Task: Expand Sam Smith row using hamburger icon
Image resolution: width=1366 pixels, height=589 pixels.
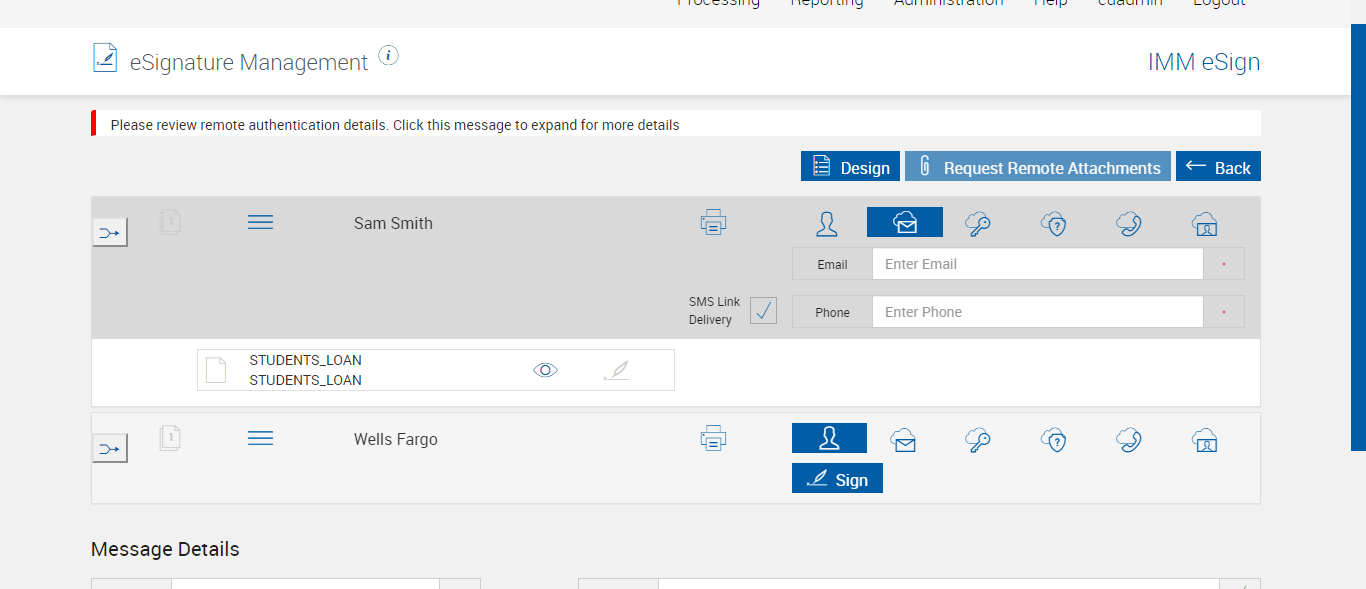Action: point(260,222)
